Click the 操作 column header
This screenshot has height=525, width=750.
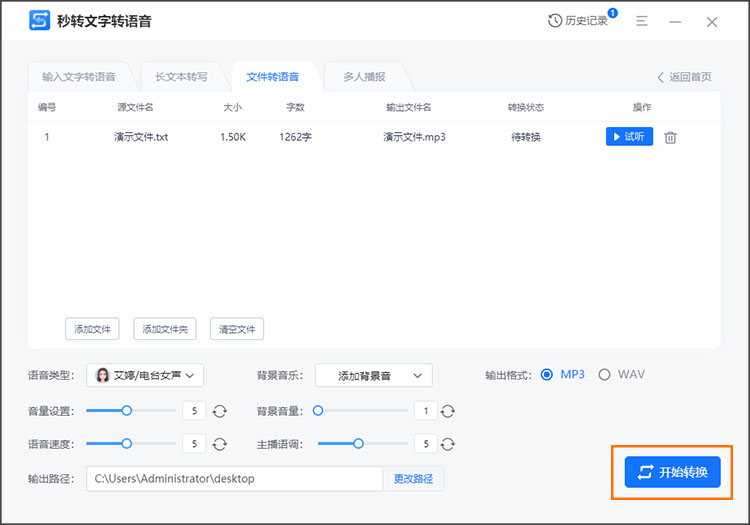pos(642,107)
